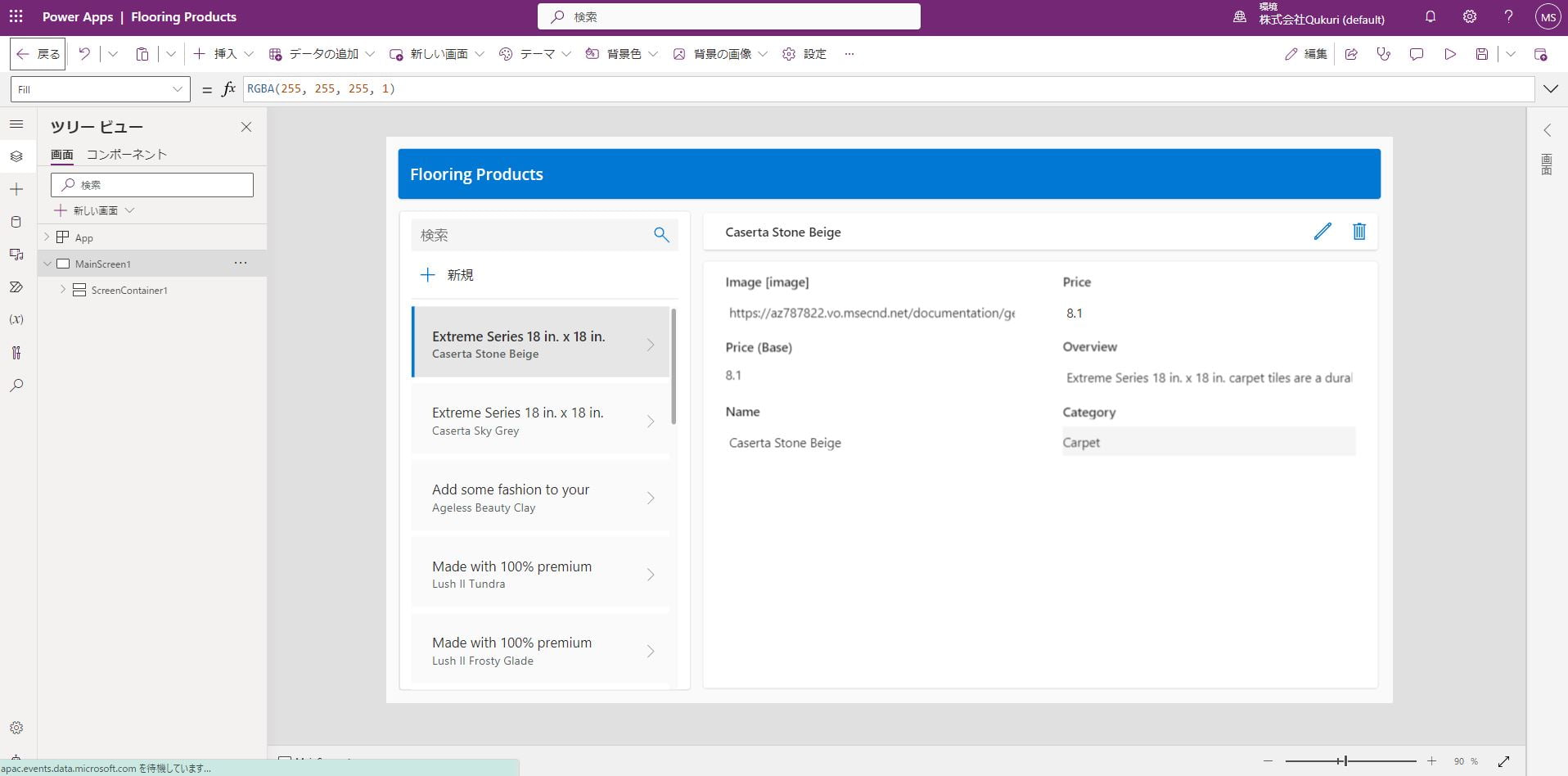
Task: Click the Save floppy disk icon
Action: tap(1481, 54)
